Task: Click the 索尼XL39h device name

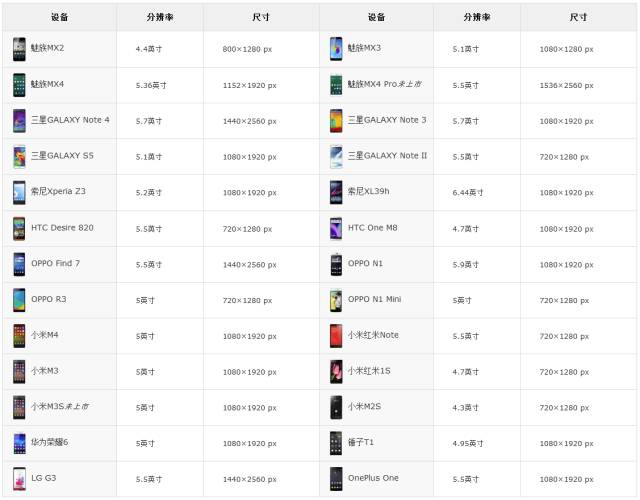Action: [x=368, y=191]
